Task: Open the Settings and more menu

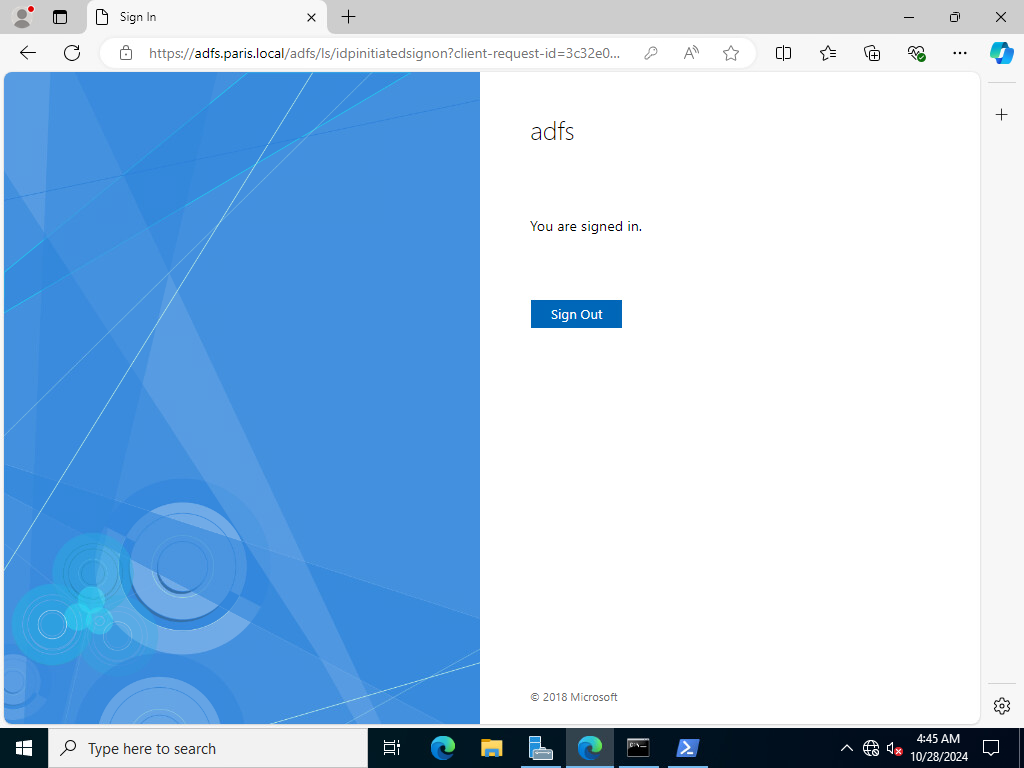Action: (x=959, y=53)
